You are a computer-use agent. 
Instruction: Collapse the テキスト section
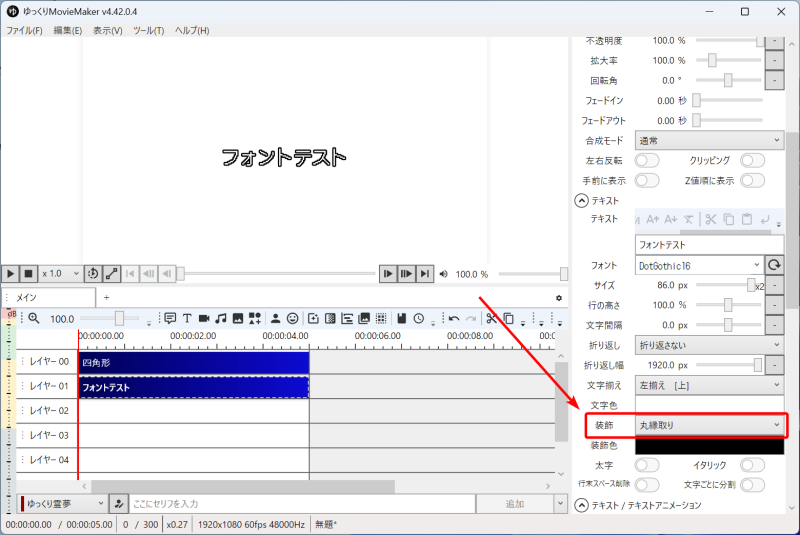tap(581, 200)
